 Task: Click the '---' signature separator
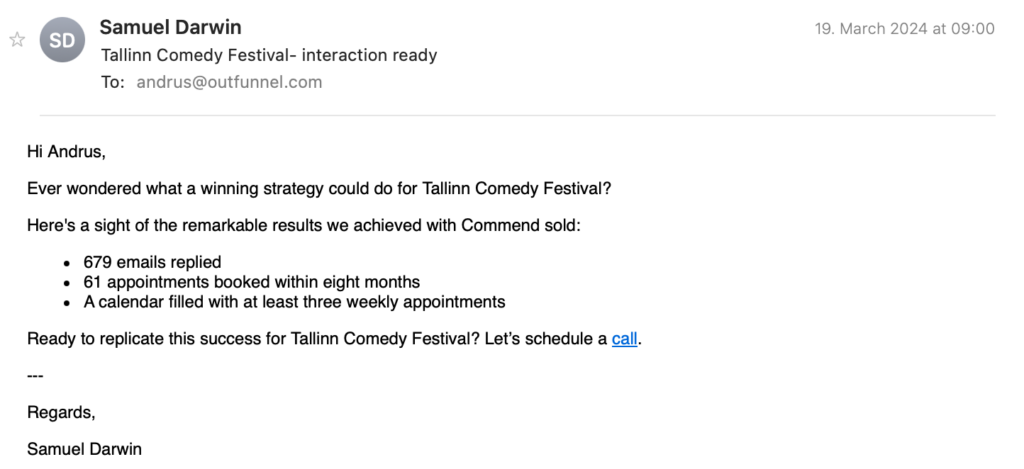pos(35,375)
